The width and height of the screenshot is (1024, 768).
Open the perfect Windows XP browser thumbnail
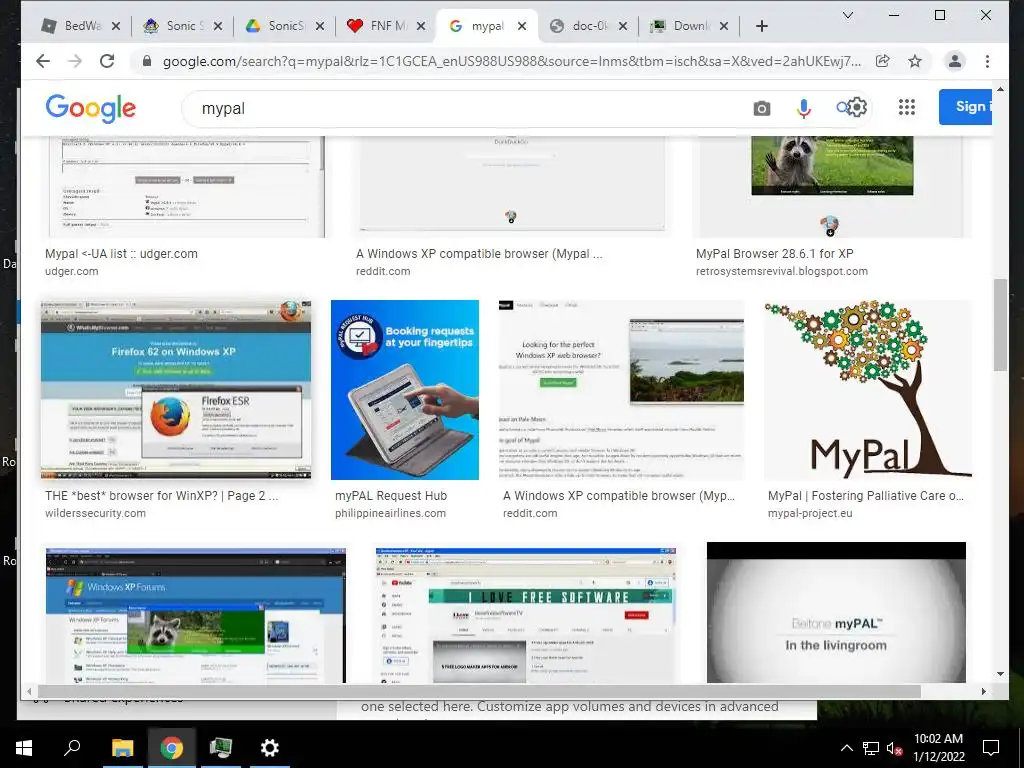pos(621,390)
